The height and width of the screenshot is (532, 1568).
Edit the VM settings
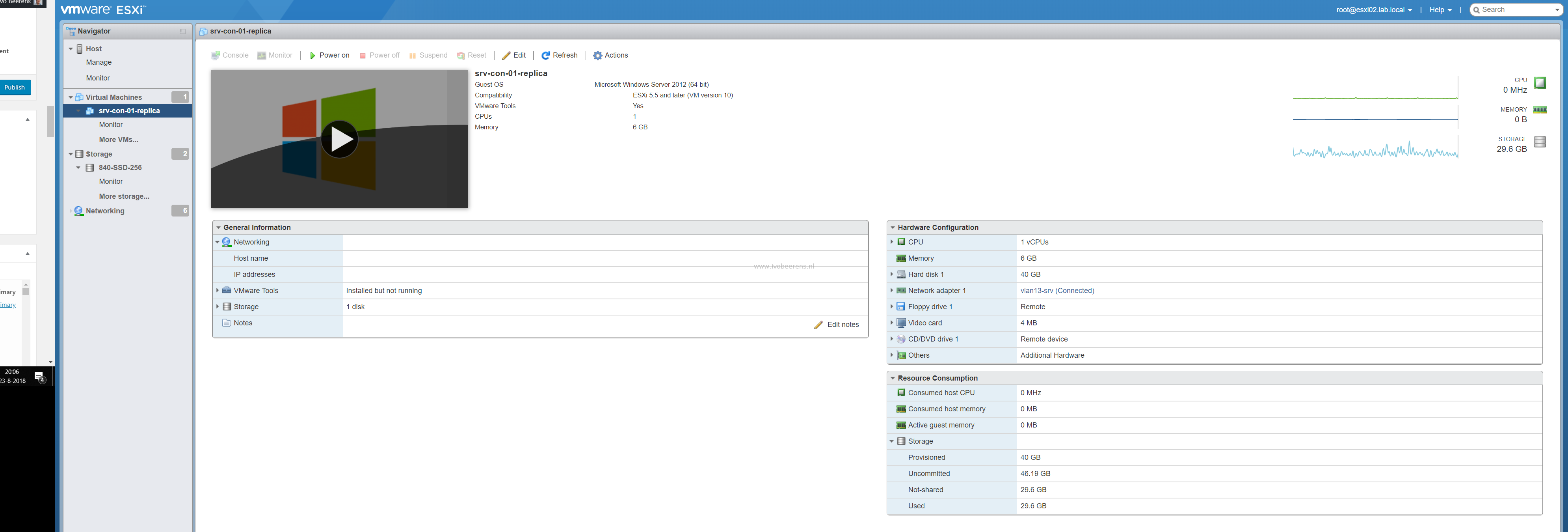coord(514,56)
